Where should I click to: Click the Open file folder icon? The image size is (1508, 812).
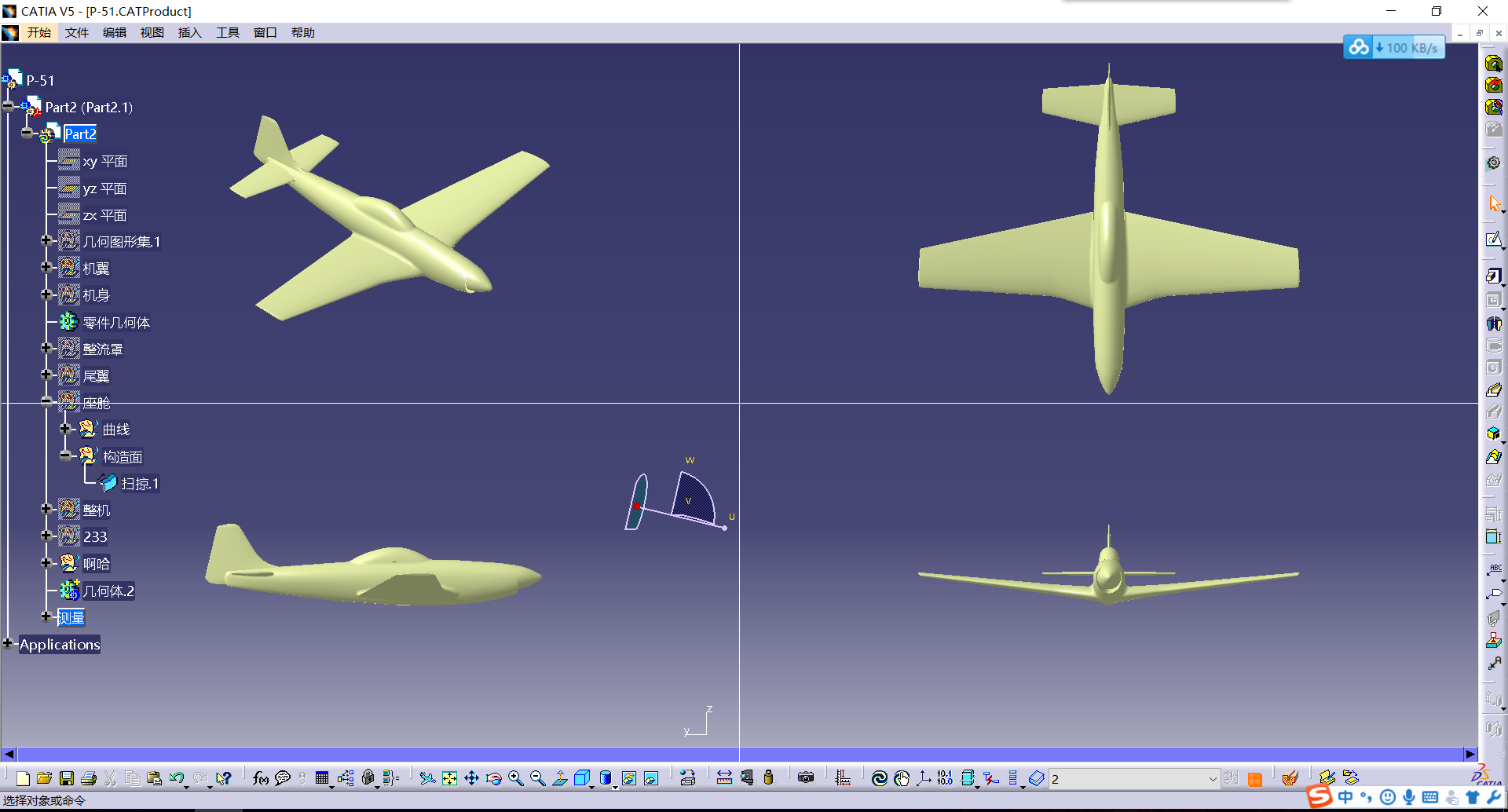point(45,778)
